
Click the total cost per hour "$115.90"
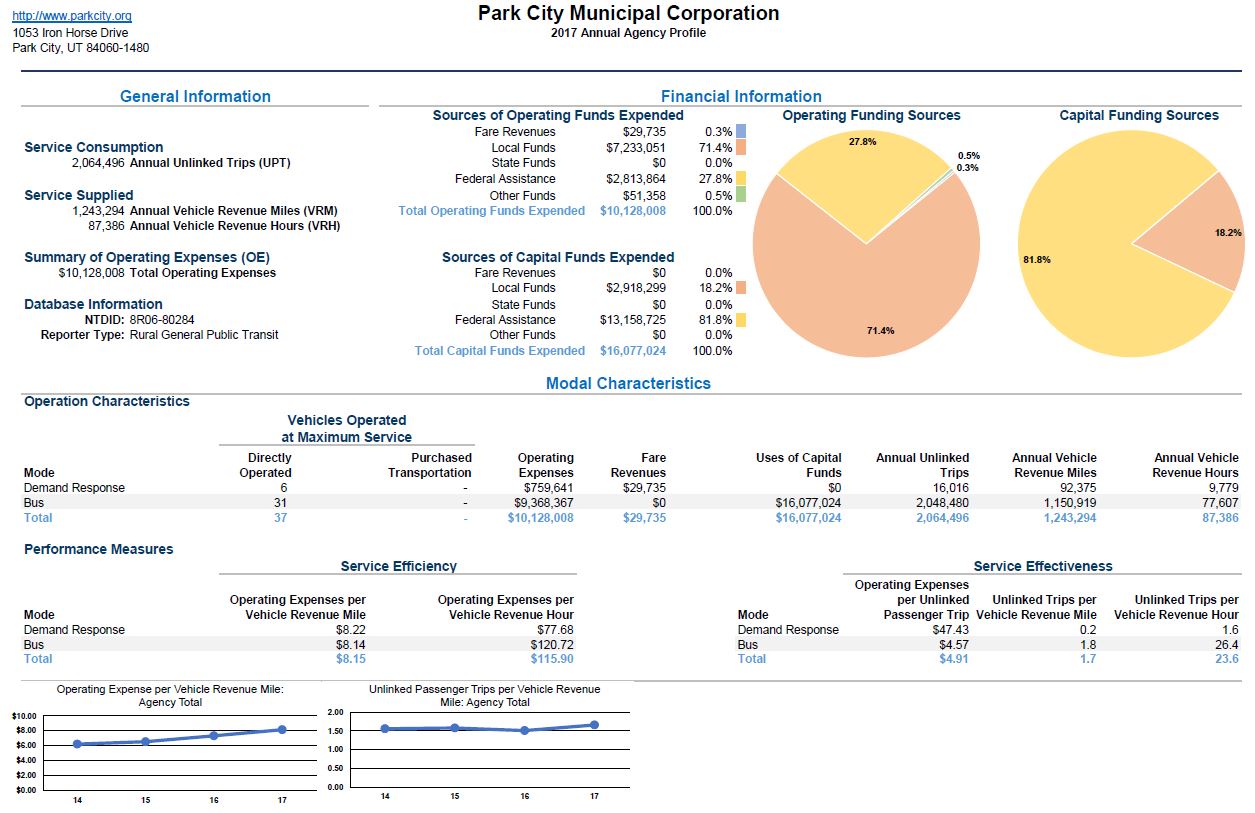(552, 659)
